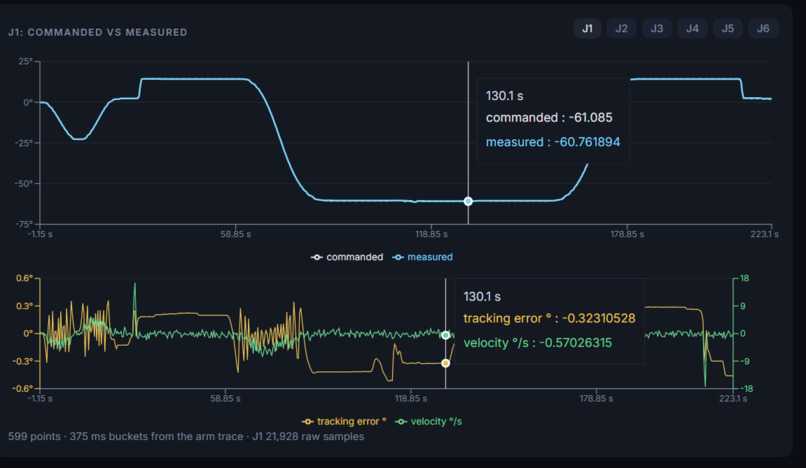
Task: Toggle the commanded series in legend
Action: pos(347,257)
